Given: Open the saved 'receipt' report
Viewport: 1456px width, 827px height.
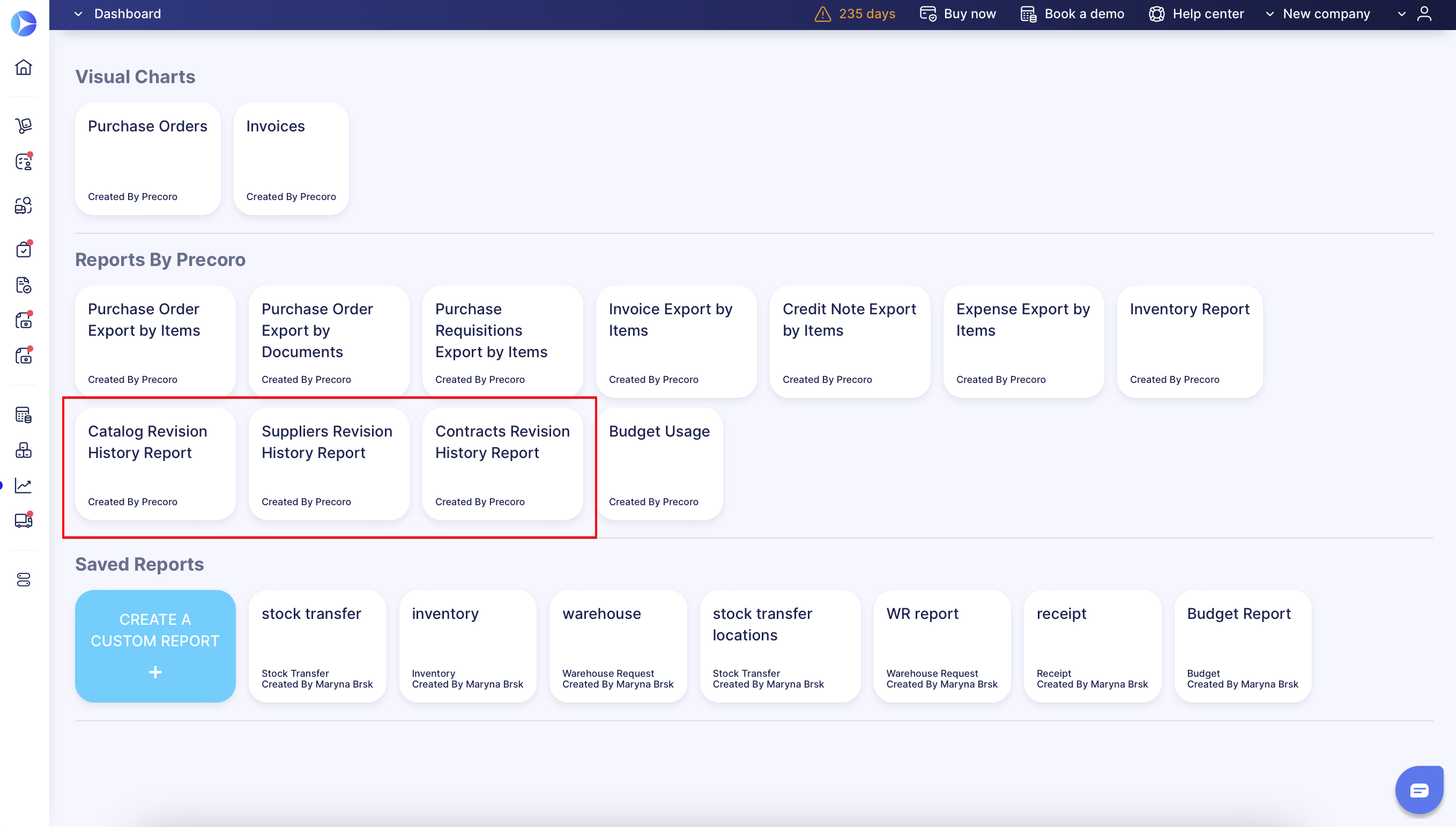Looking at the screenshot, I should coord(1092,646).
